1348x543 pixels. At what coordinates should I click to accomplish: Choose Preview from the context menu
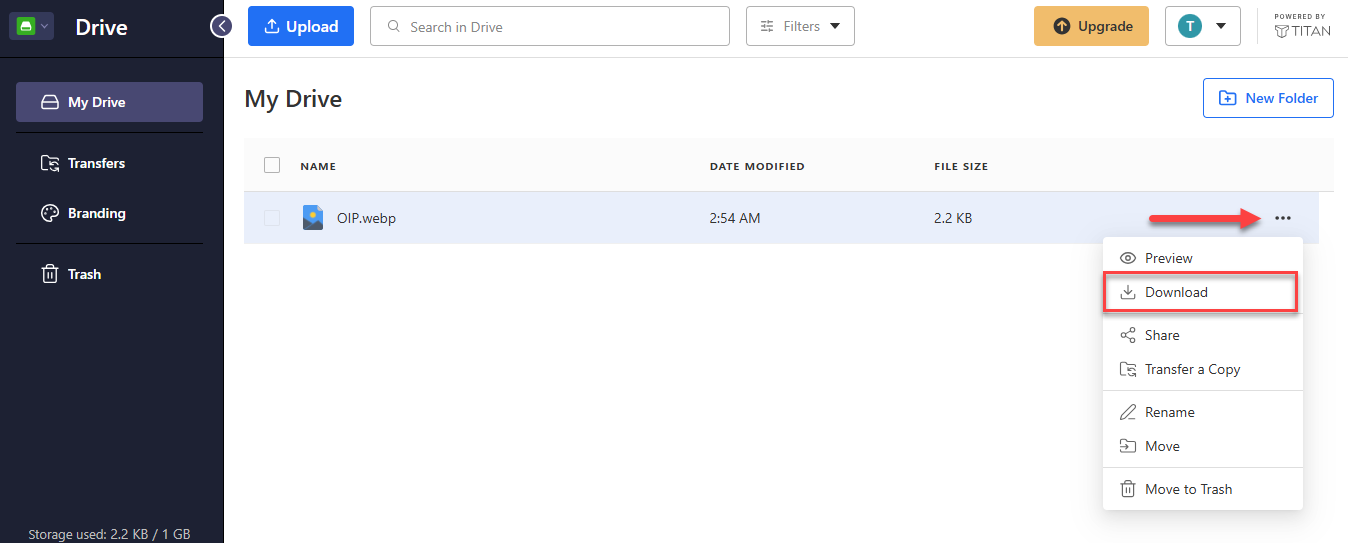pyautogui.click(x=1202, y=258)
